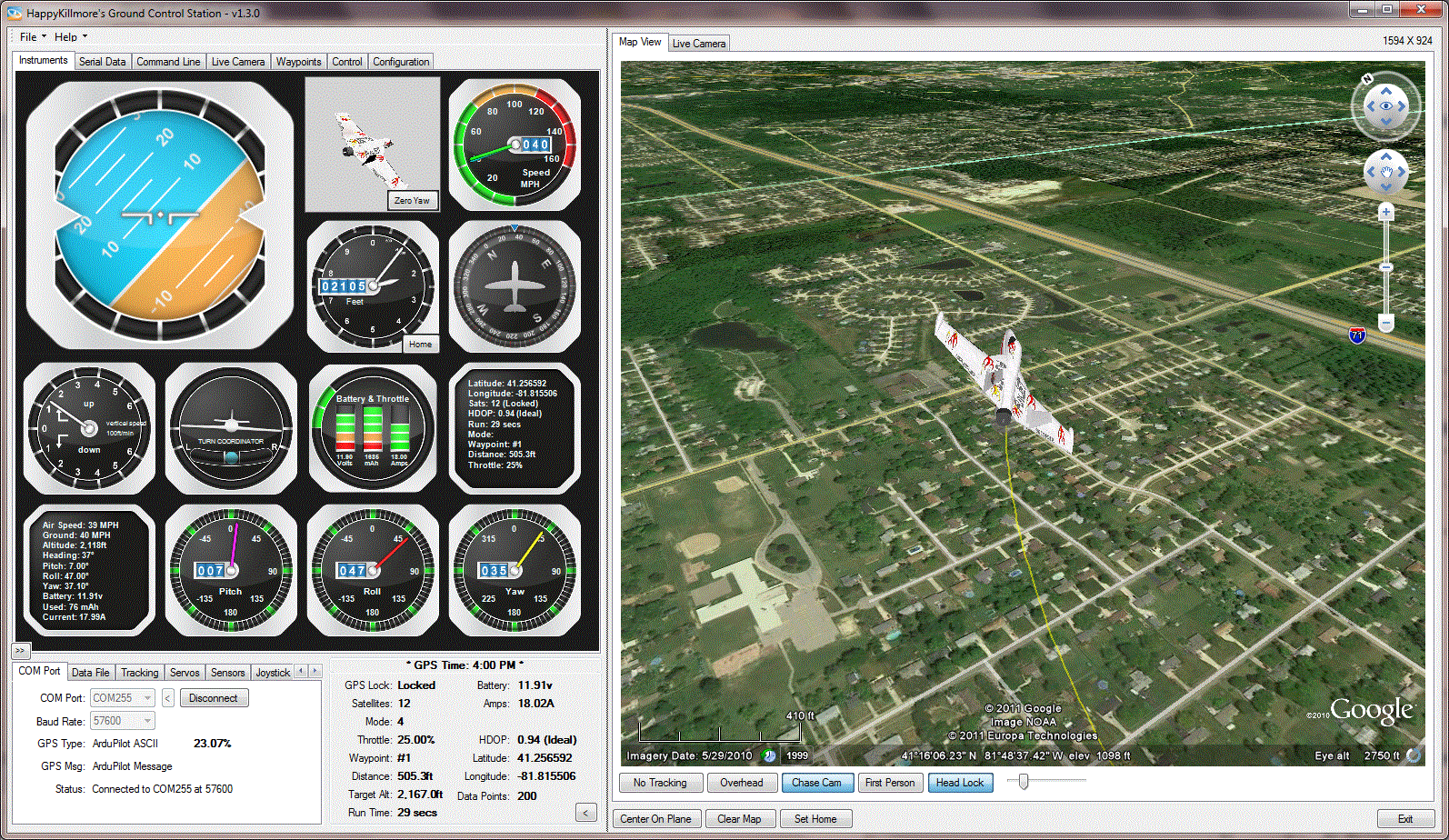Click the Google Earth look-around compass control
The height and width of the screenshot is (840, 1449).
[1385, 106]
